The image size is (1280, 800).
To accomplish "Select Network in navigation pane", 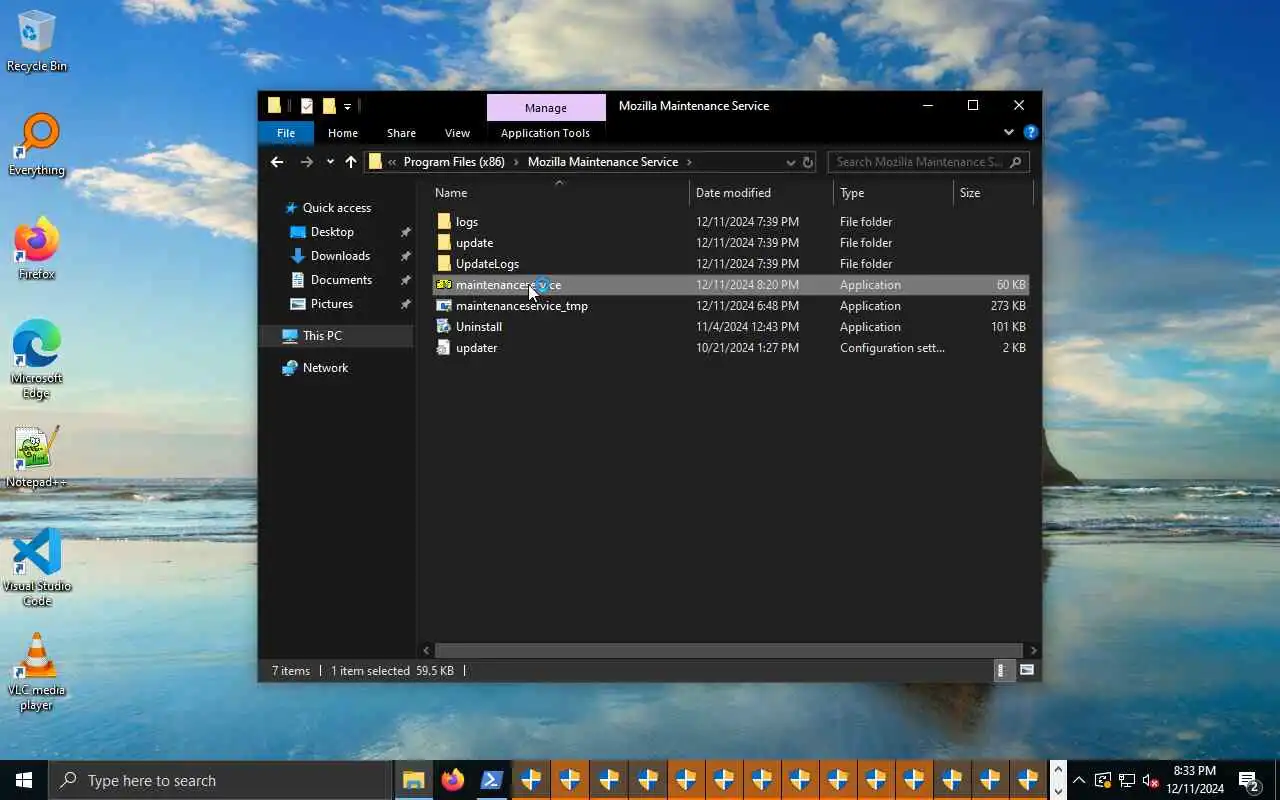I will (325, 368).
